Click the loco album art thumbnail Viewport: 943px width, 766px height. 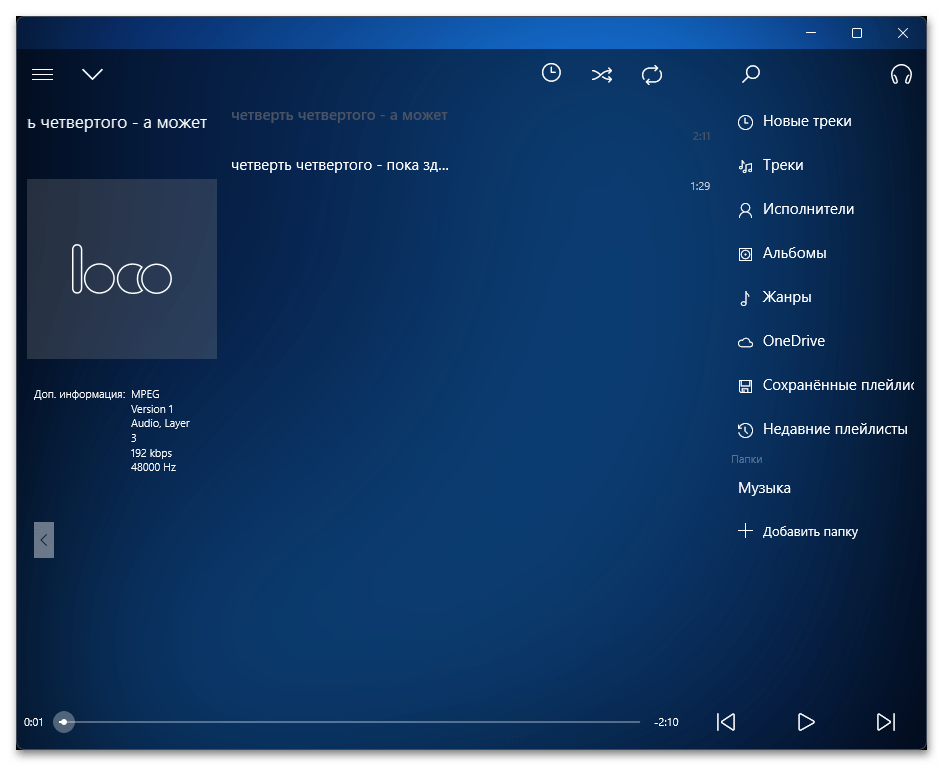(122, 269)
